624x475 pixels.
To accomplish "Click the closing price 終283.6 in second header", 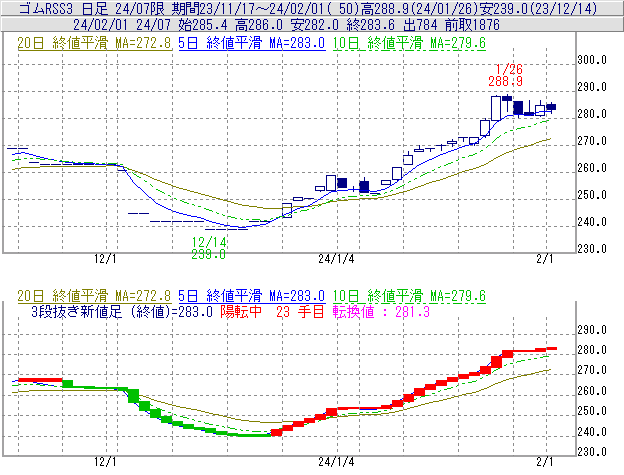I will click(370, 25).
